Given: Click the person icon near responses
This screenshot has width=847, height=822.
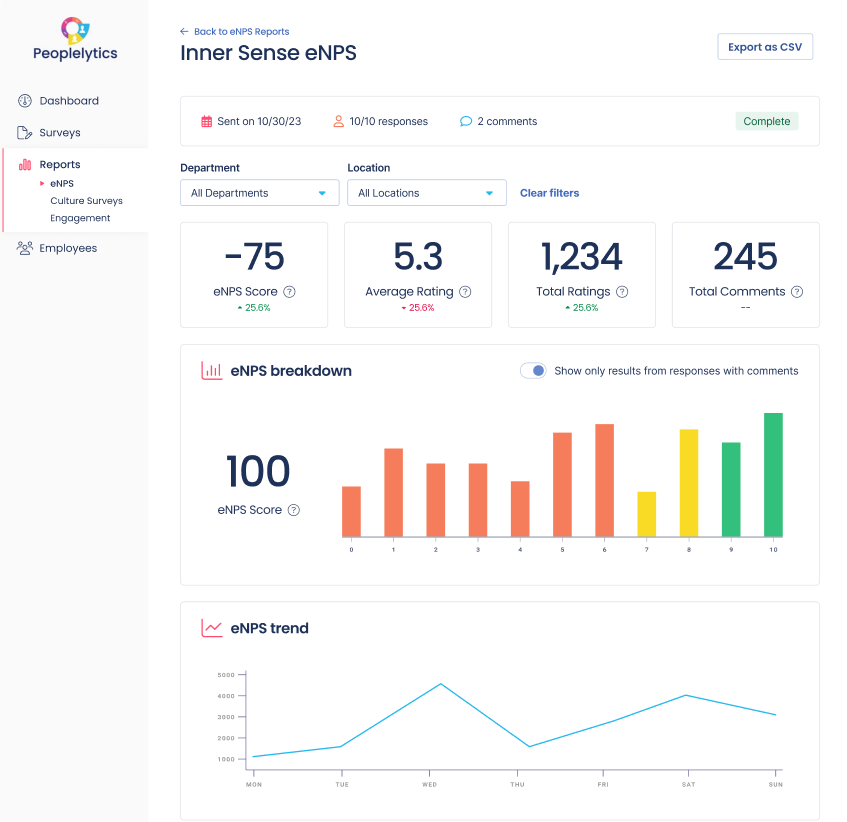Looking at the screenshot, I should (338, 122).
